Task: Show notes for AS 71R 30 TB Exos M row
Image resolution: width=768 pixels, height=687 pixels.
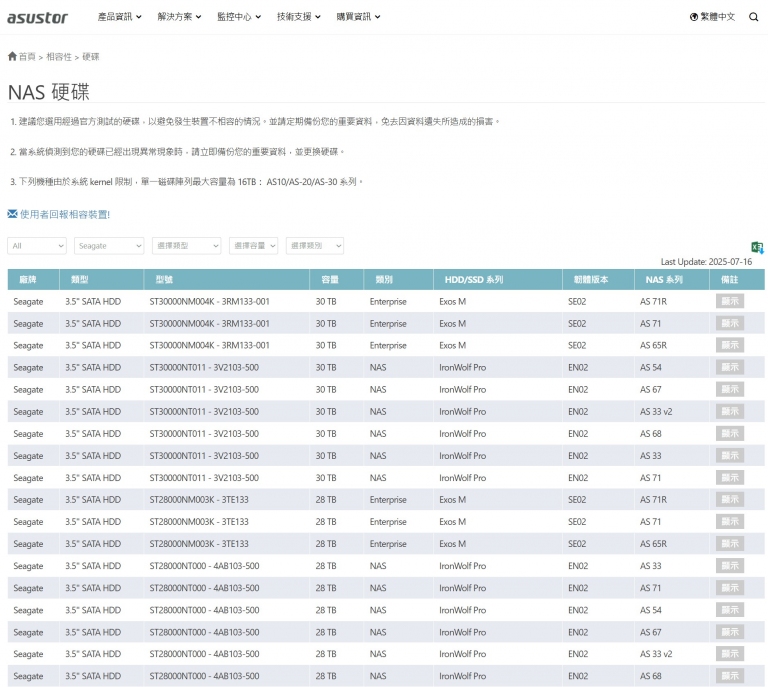Action: [x=730, y=301]
